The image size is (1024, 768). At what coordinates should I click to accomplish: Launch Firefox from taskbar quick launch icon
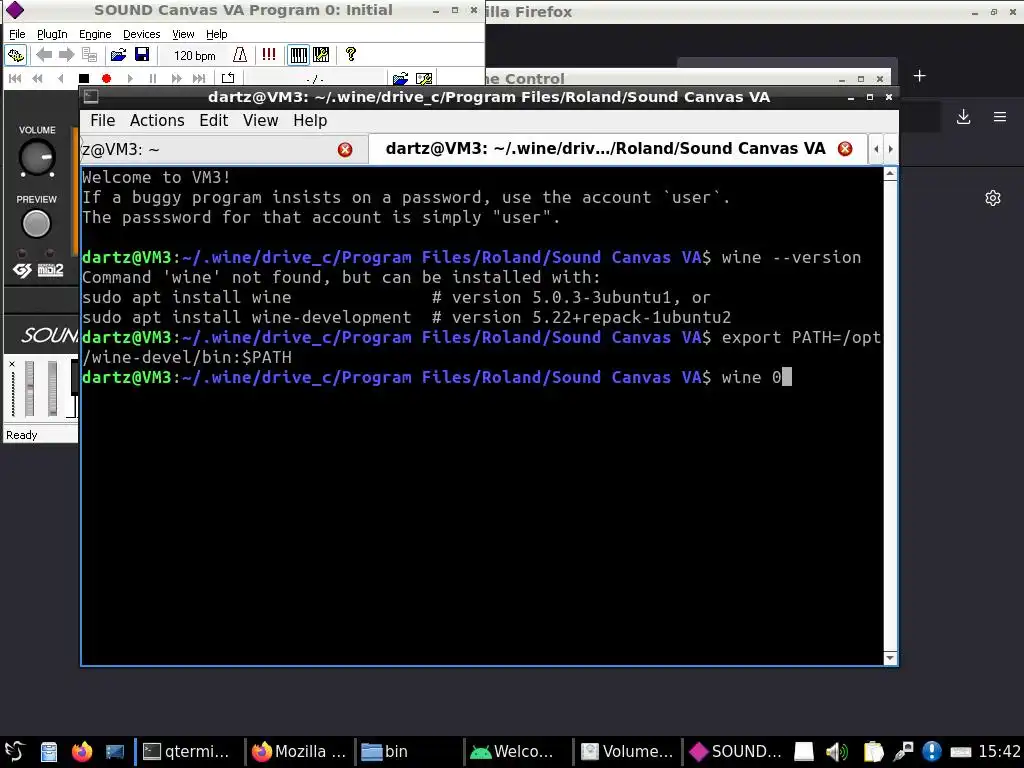tap(82, 752)
